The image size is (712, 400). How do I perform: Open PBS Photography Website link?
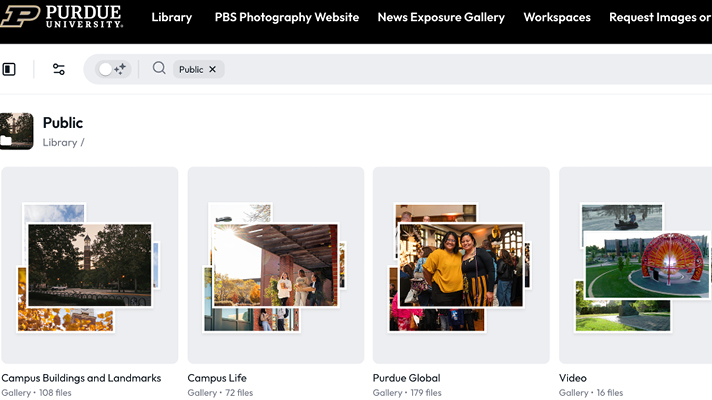287,17
